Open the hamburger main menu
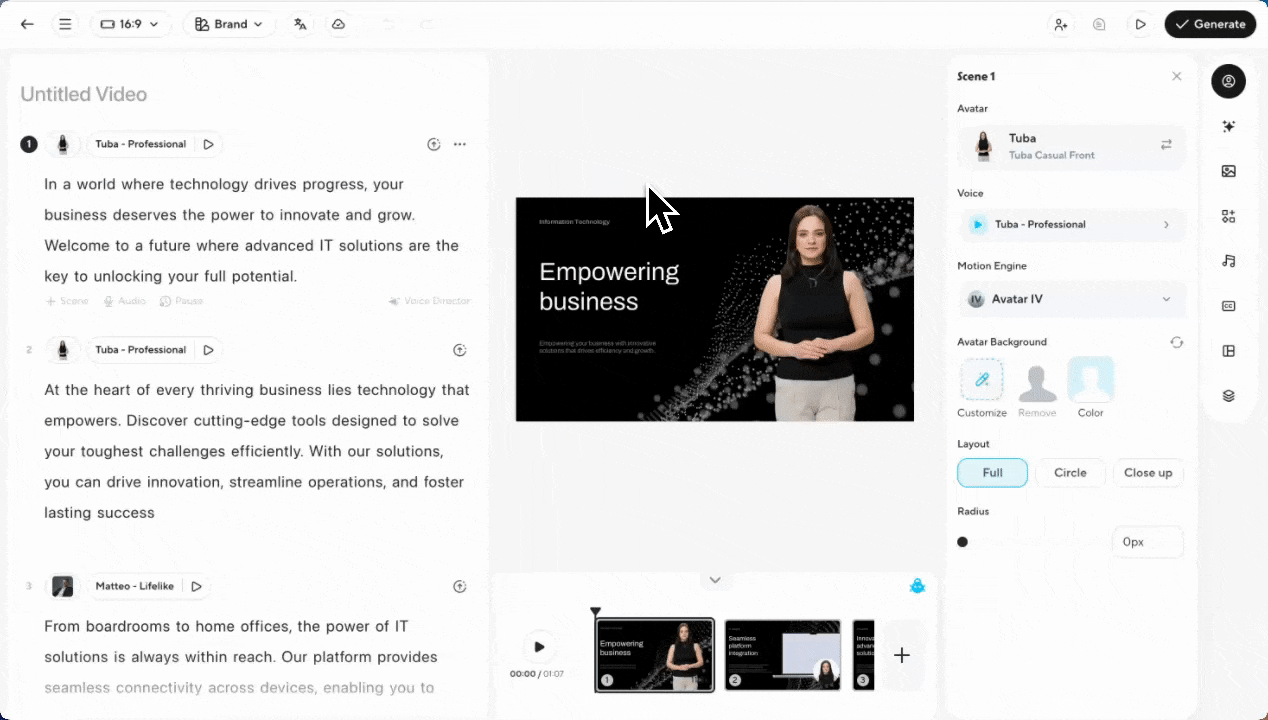The image size is (1268, 720). pos(65,24)
